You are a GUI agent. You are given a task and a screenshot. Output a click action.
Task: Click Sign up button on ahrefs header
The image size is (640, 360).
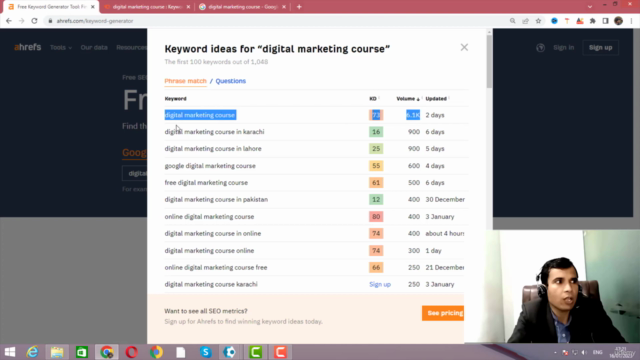(600, 47)
